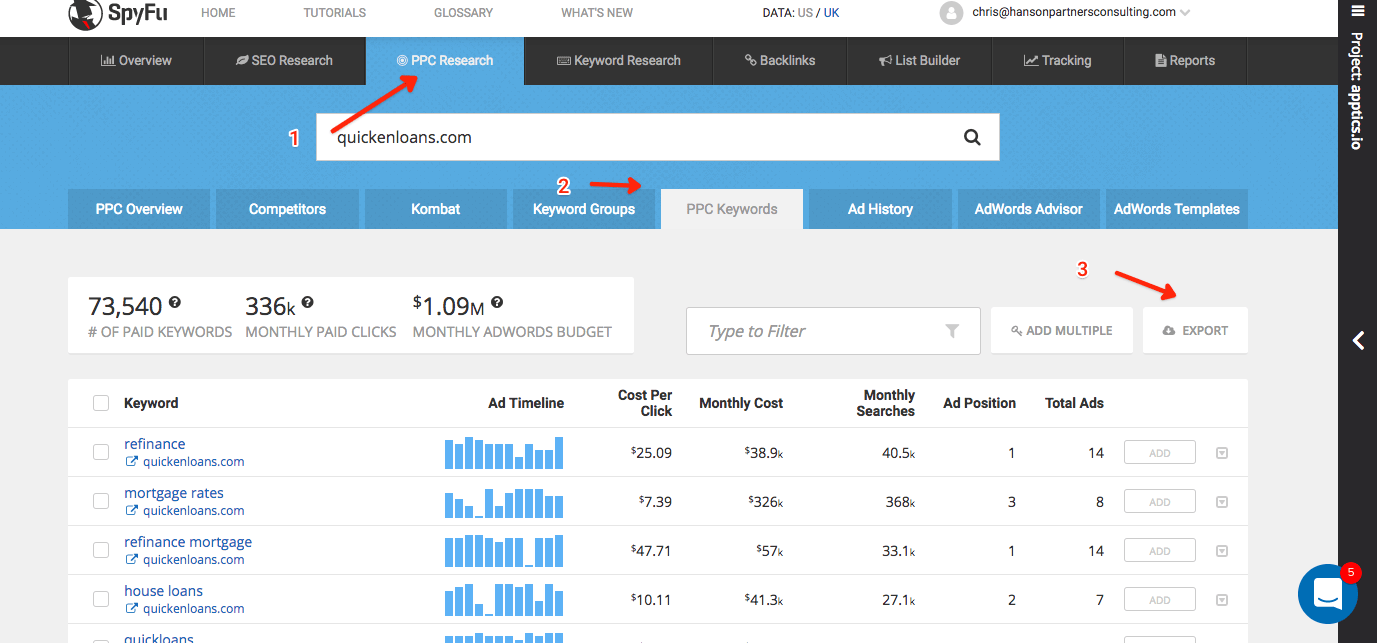1377x643 pixels.
Task: Open the chat support bubble
Action: 1327,593
